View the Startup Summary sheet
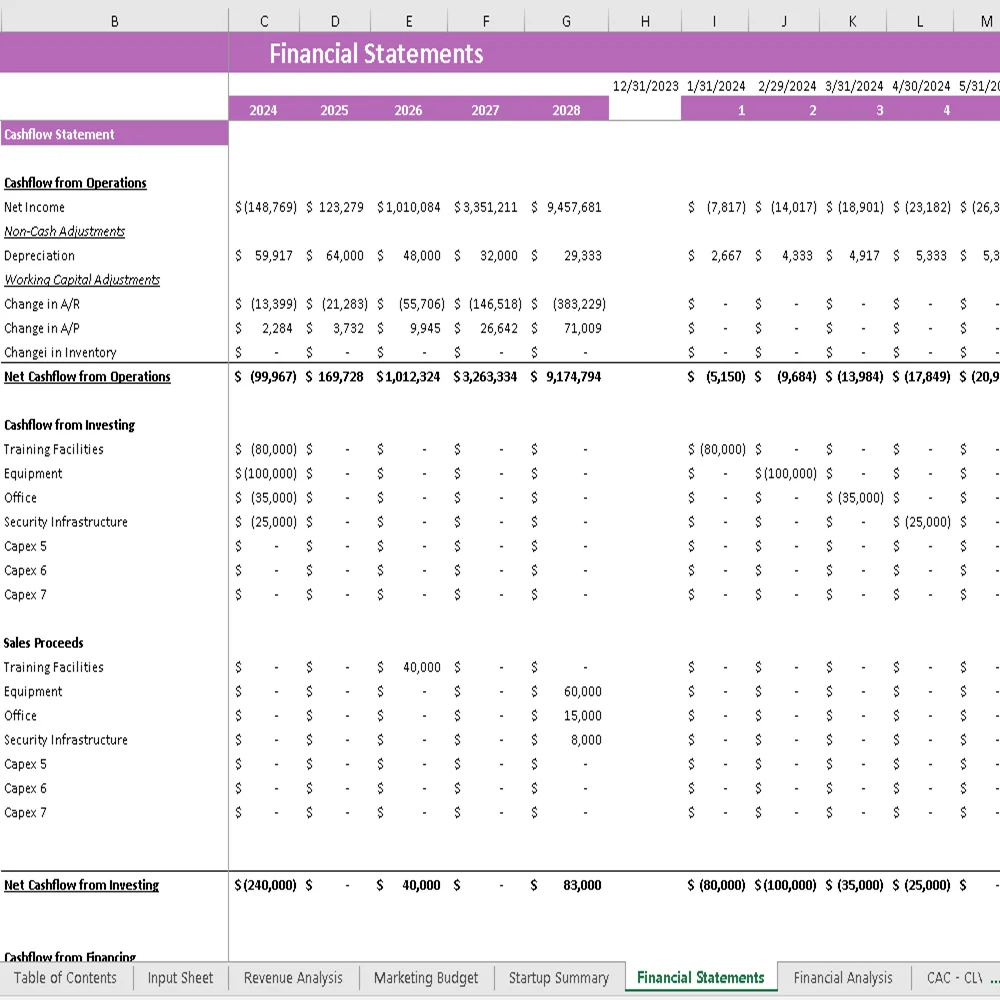The width and height of the screenshot is (1000, 1000). [559, 978]
